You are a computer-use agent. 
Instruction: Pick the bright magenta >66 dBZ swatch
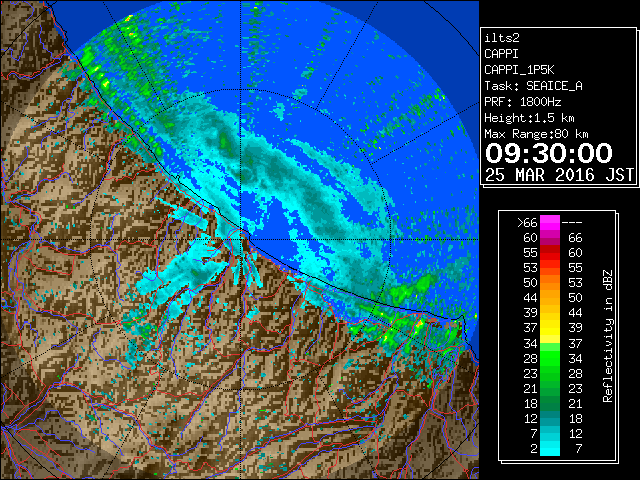coord(550,223)
